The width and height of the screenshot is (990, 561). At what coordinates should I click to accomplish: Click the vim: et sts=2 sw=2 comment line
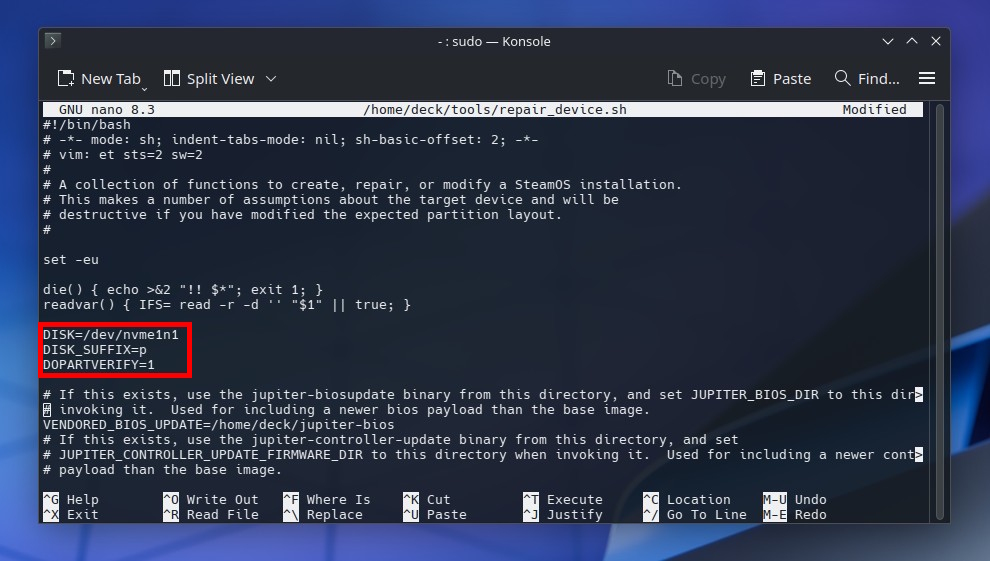click(x=122, y=155)
